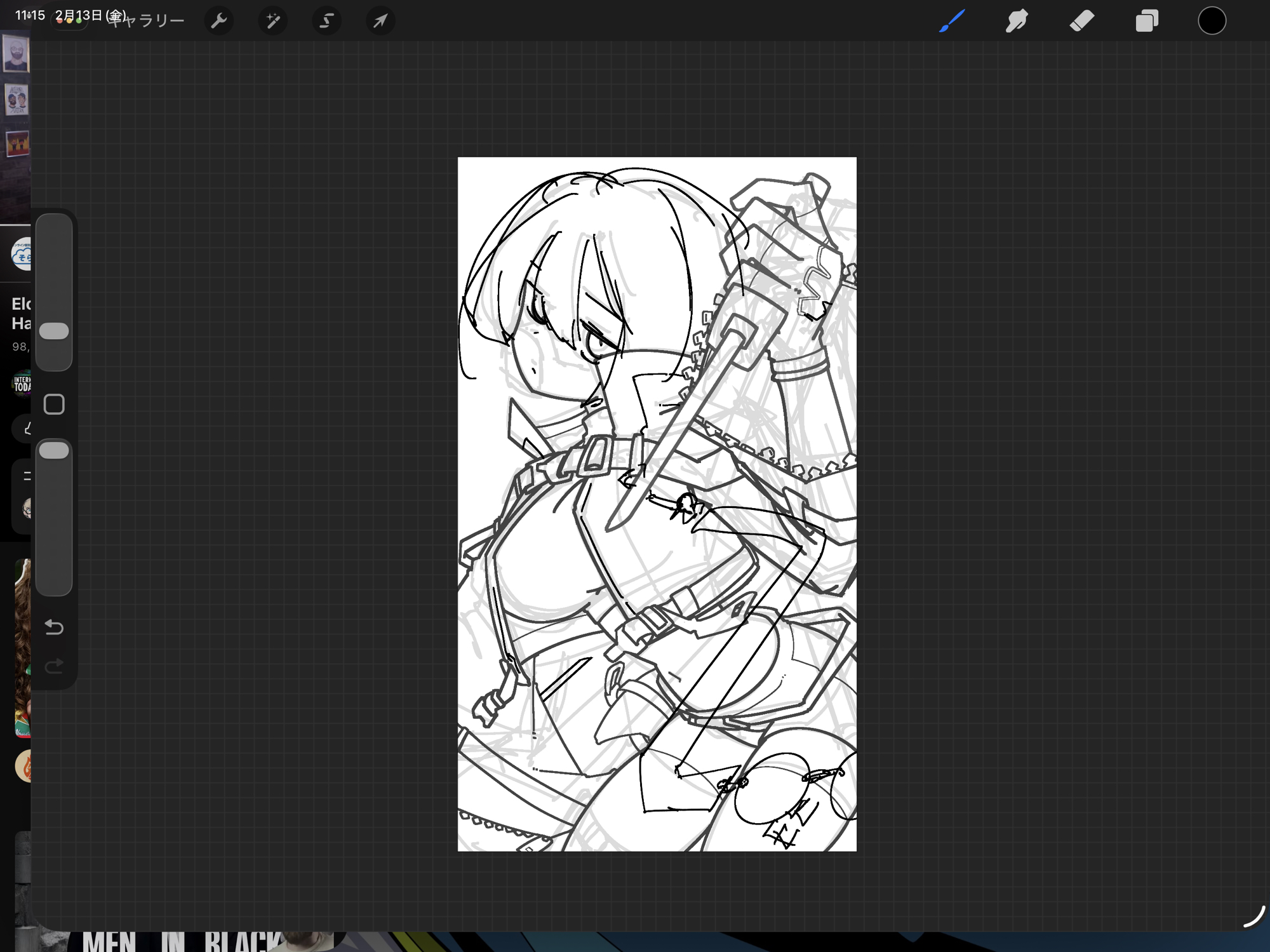Click the brush size slider handle
This screenshot has height=952, width=1270.
(x=54, y=331)
